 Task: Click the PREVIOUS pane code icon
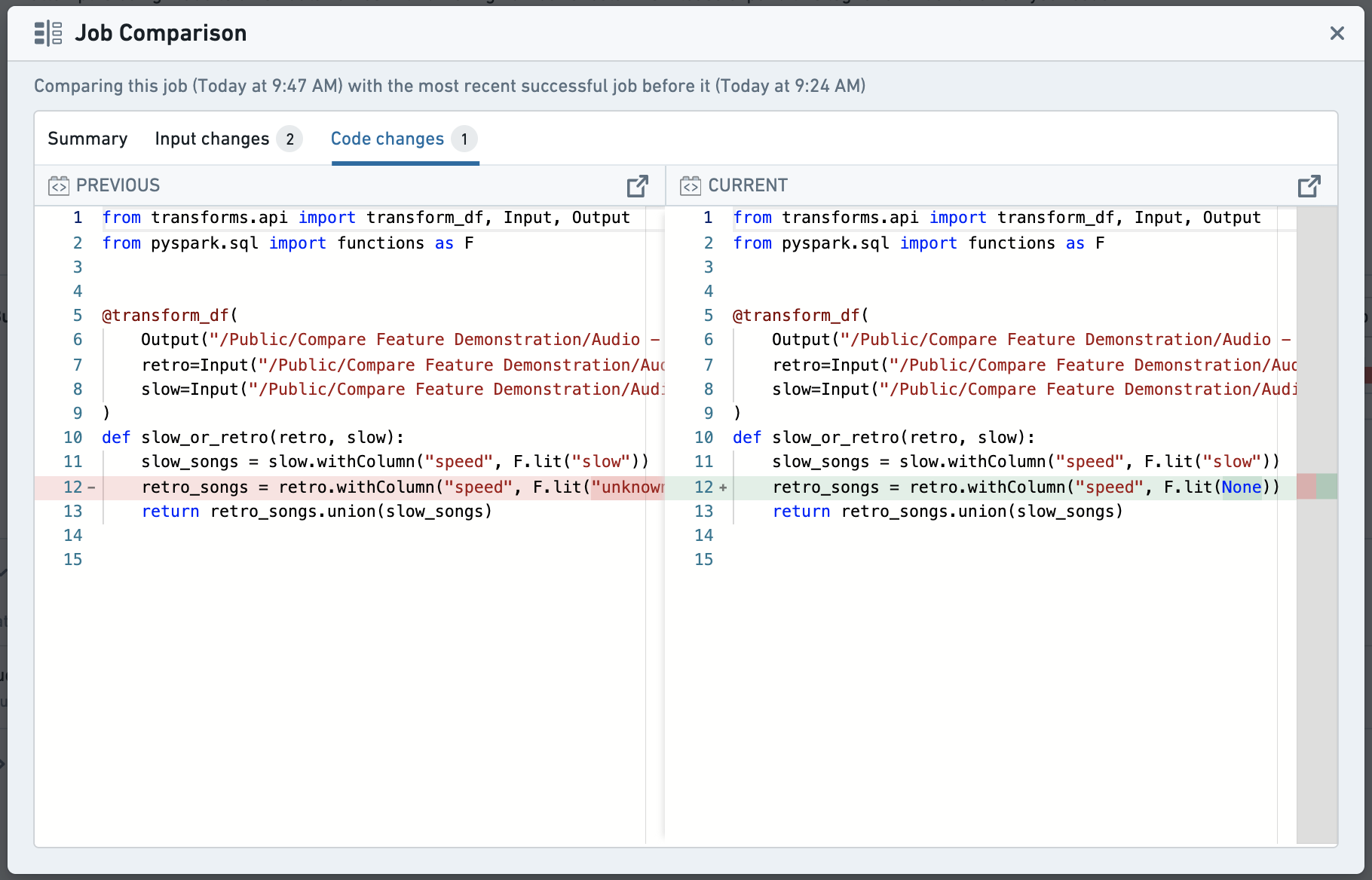click(59, 185)
